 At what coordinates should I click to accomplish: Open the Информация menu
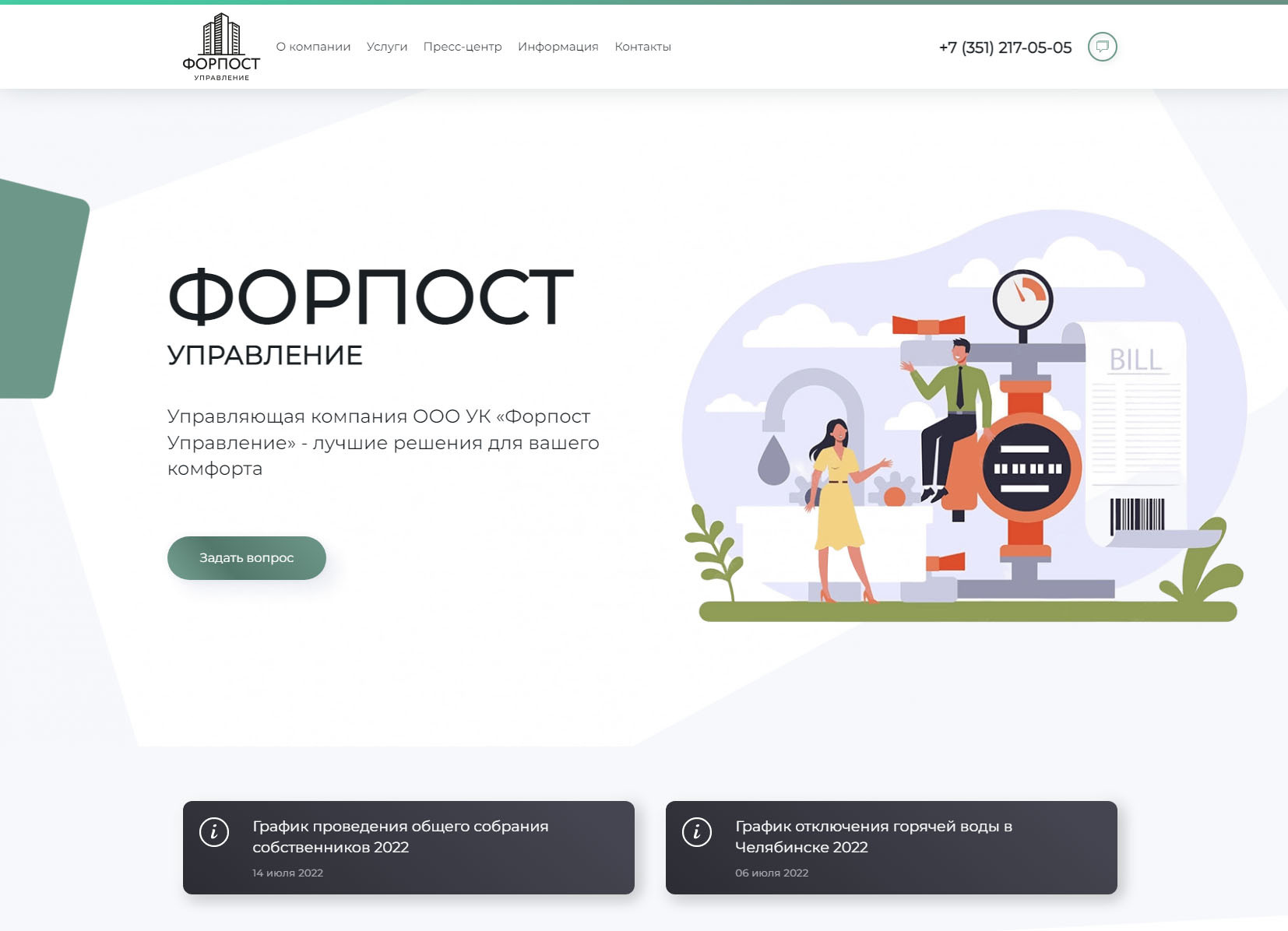click(x=558, y=47)
